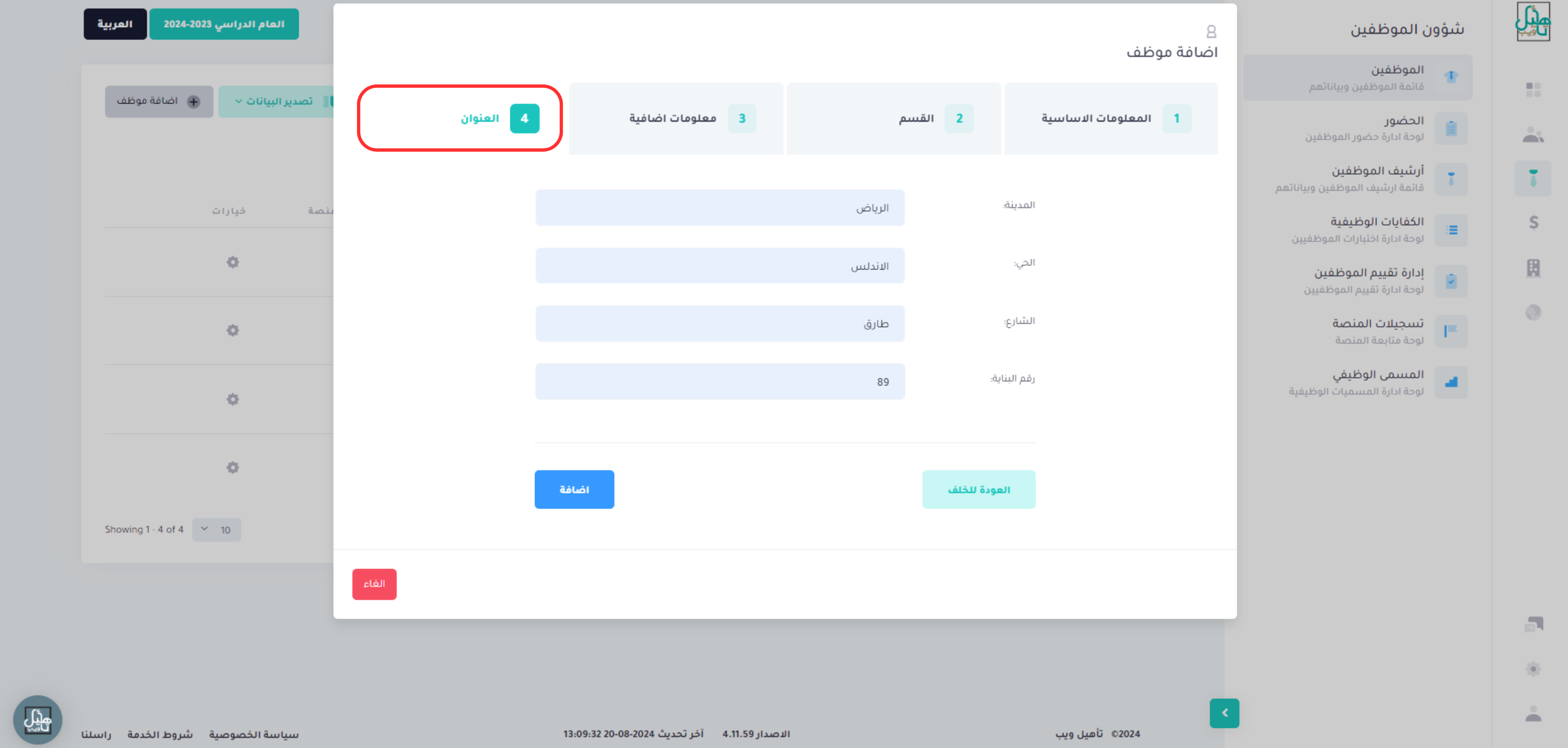This screenshot has width=1568, height=748.
Task: Click the fourth row options gear icon
Action: [x=233, y=467]
